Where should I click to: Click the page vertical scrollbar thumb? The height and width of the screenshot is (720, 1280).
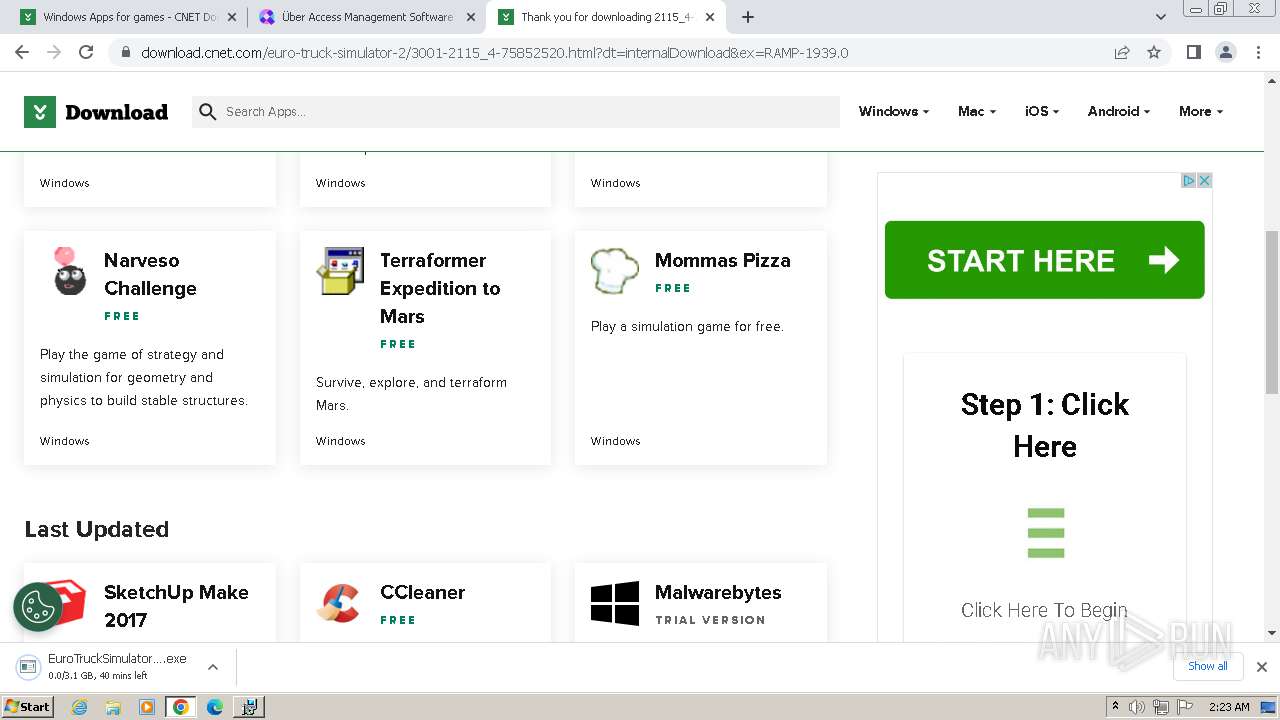point(1271,312)
